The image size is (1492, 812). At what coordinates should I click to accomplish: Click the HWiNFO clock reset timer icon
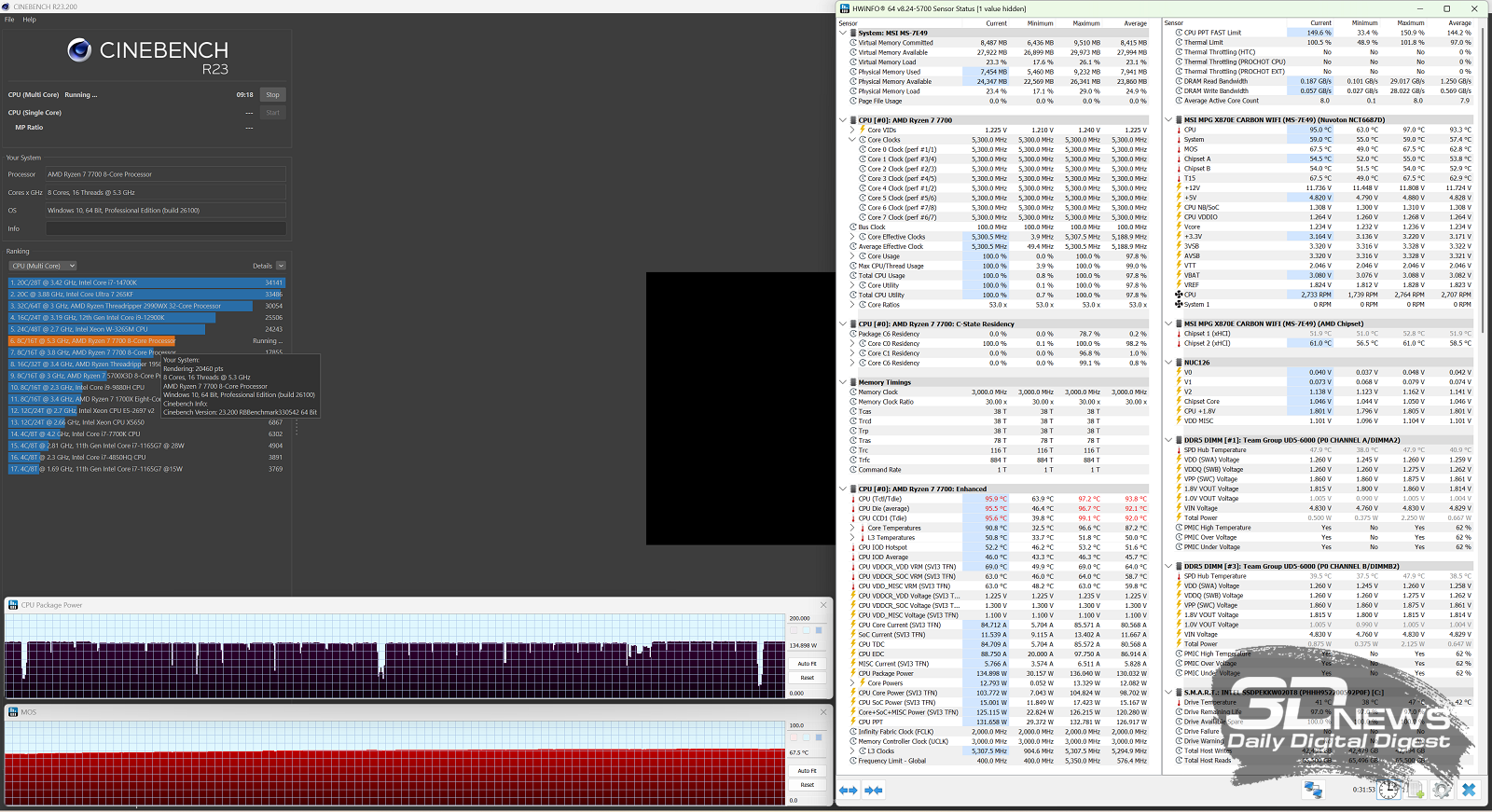(x=1388, y=790)
